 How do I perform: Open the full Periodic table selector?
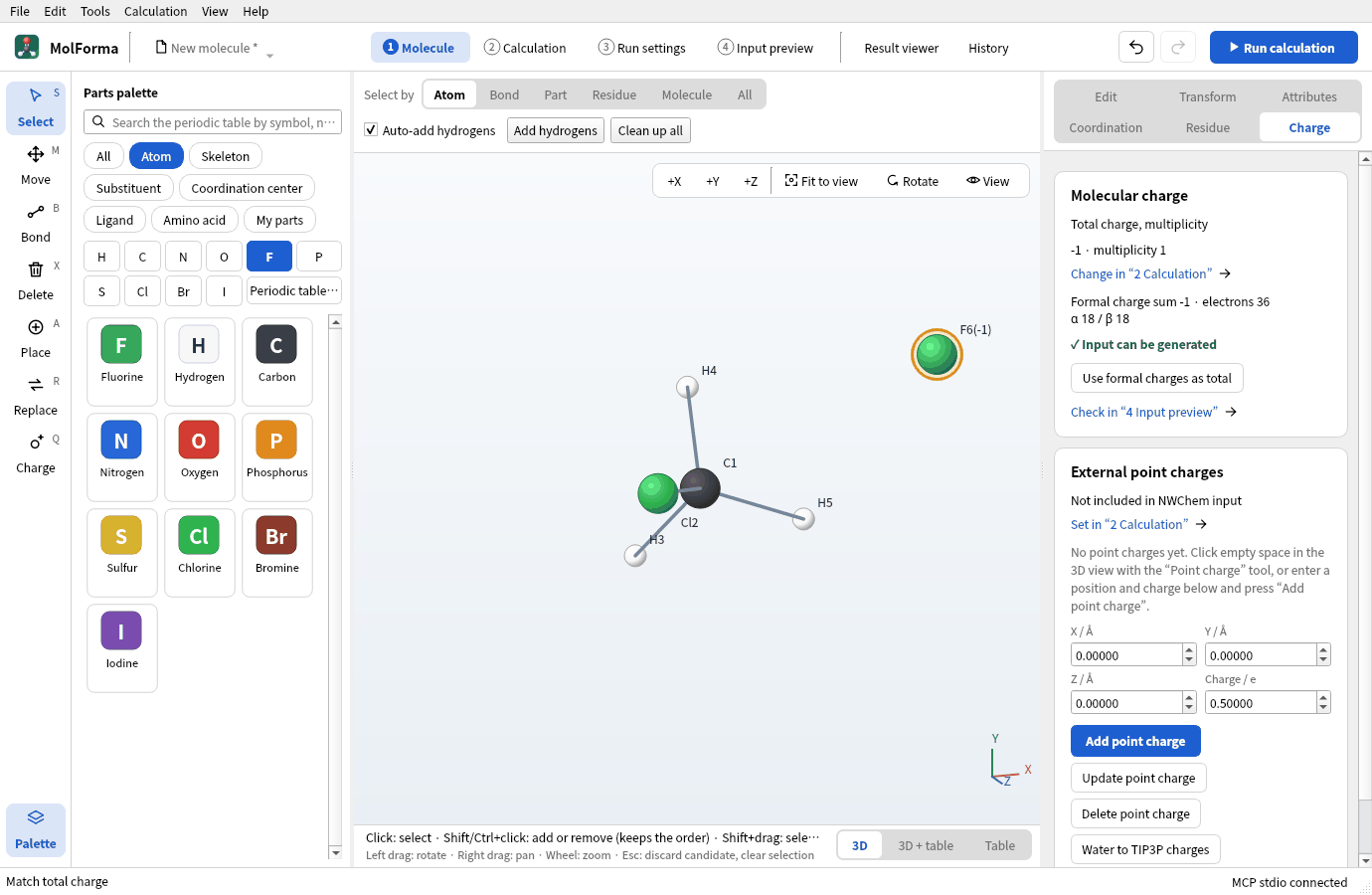294,290
